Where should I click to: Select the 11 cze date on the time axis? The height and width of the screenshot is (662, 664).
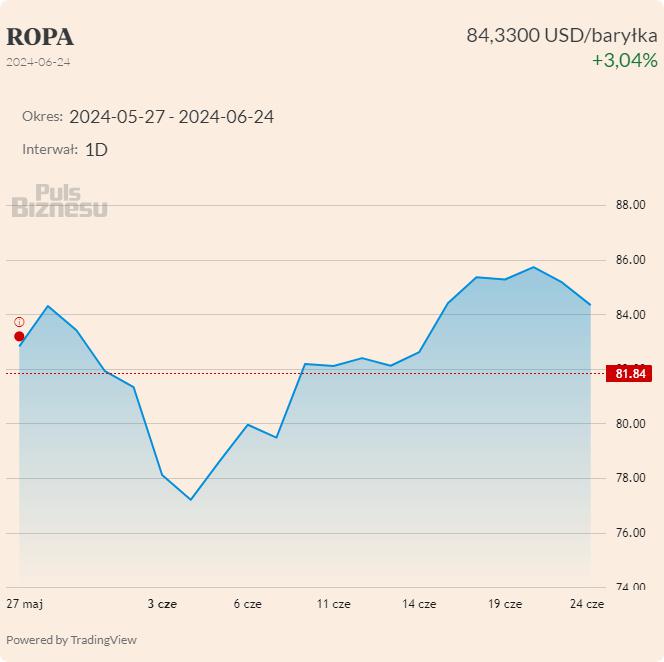click(334, 604)
